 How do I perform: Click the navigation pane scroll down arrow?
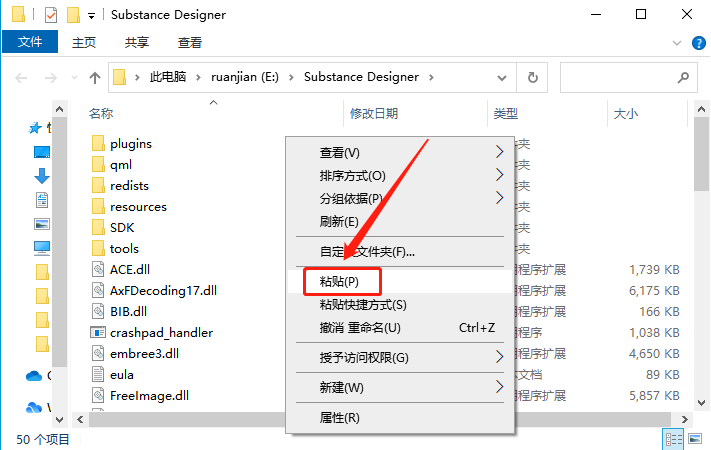[59, 419]
